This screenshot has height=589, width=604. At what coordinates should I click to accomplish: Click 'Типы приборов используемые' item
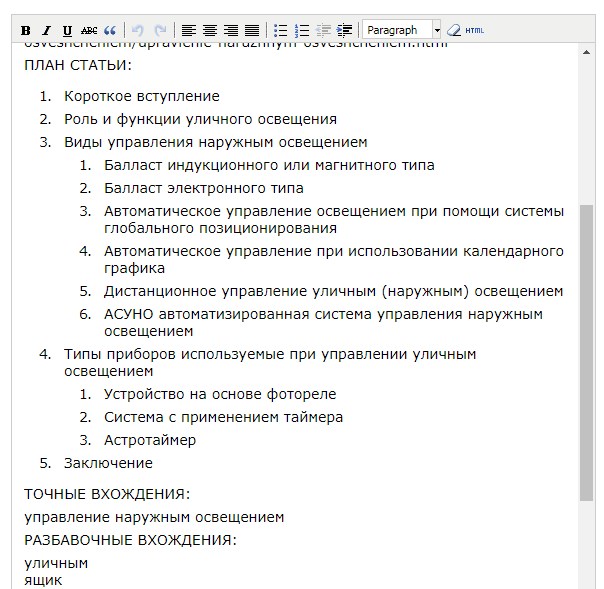[270, 362]
